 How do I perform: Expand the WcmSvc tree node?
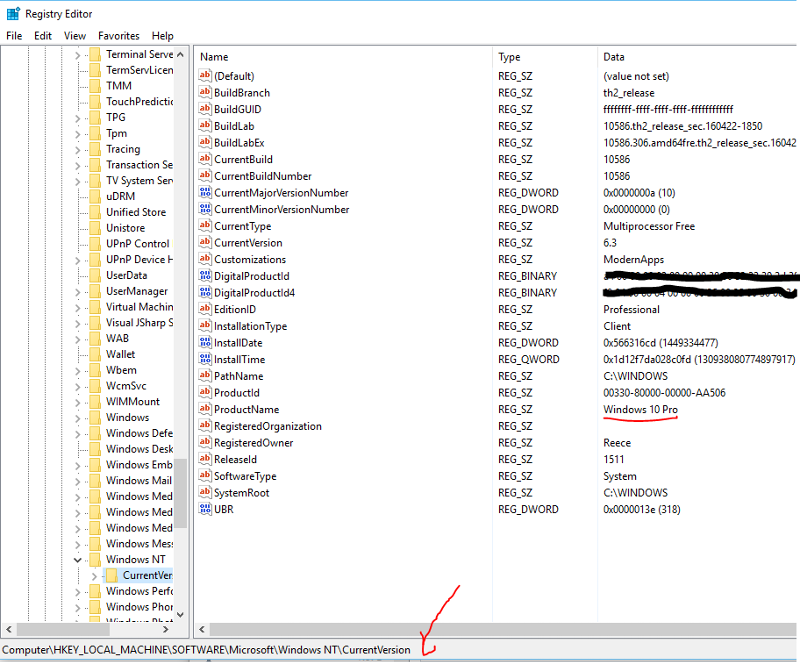[78, 387]
